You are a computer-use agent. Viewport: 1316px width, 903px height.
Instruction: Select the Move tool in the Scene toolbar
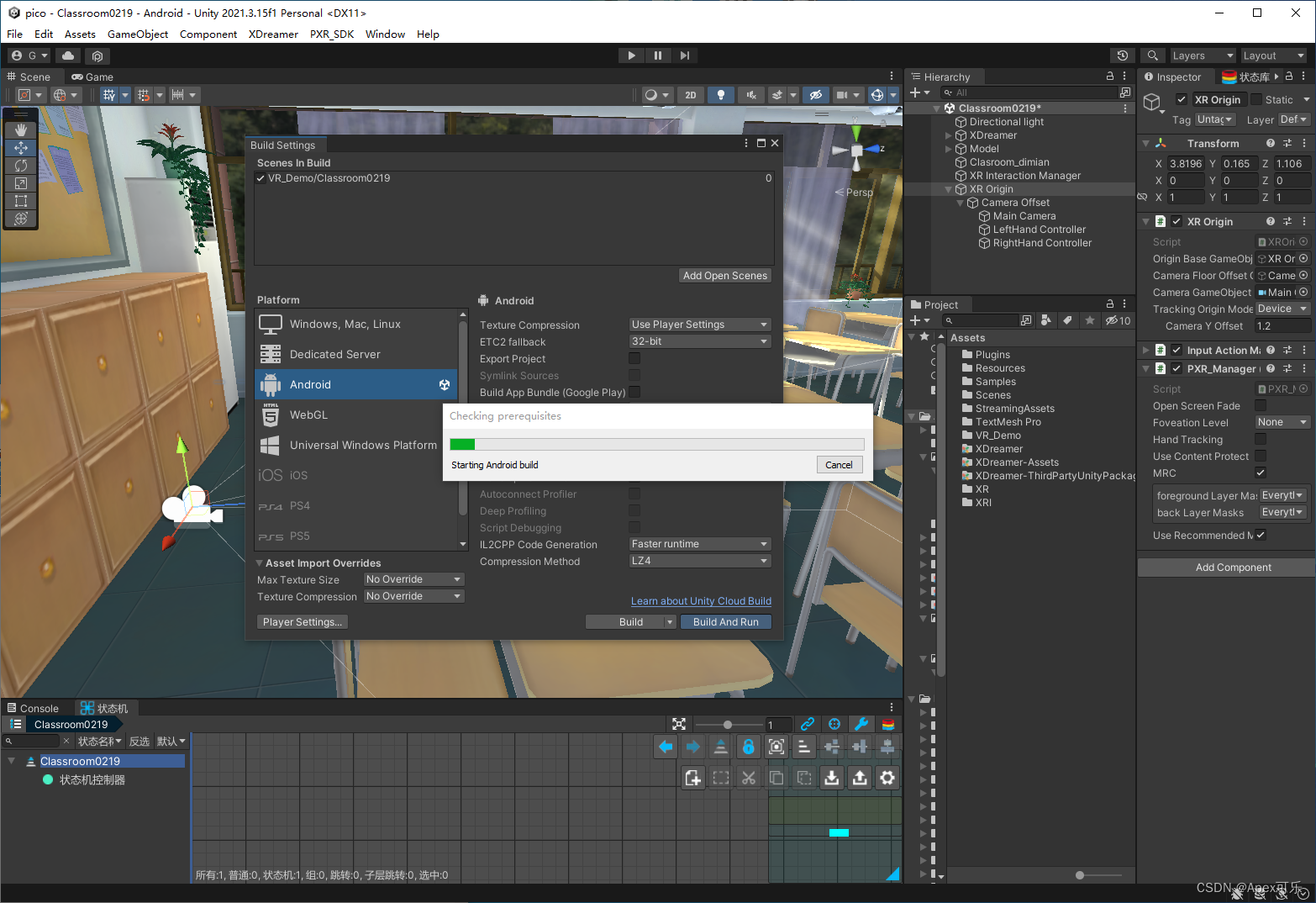tap(21, 148)
